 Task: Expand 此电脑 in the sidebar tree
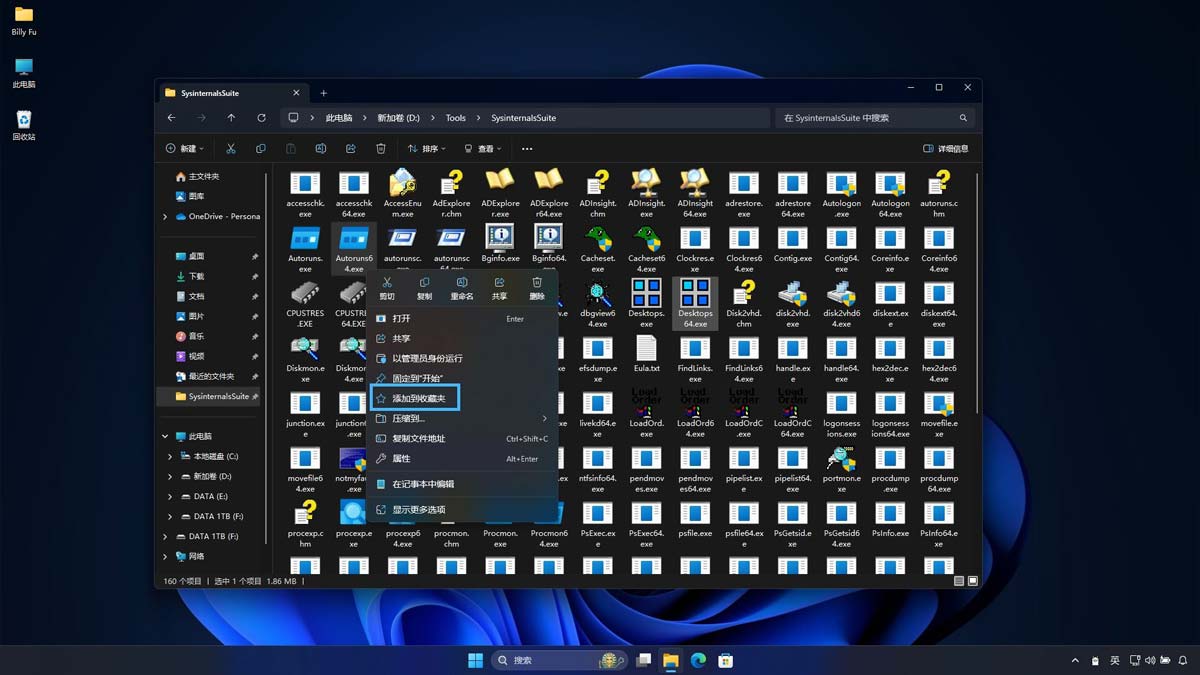pos(163,436)
